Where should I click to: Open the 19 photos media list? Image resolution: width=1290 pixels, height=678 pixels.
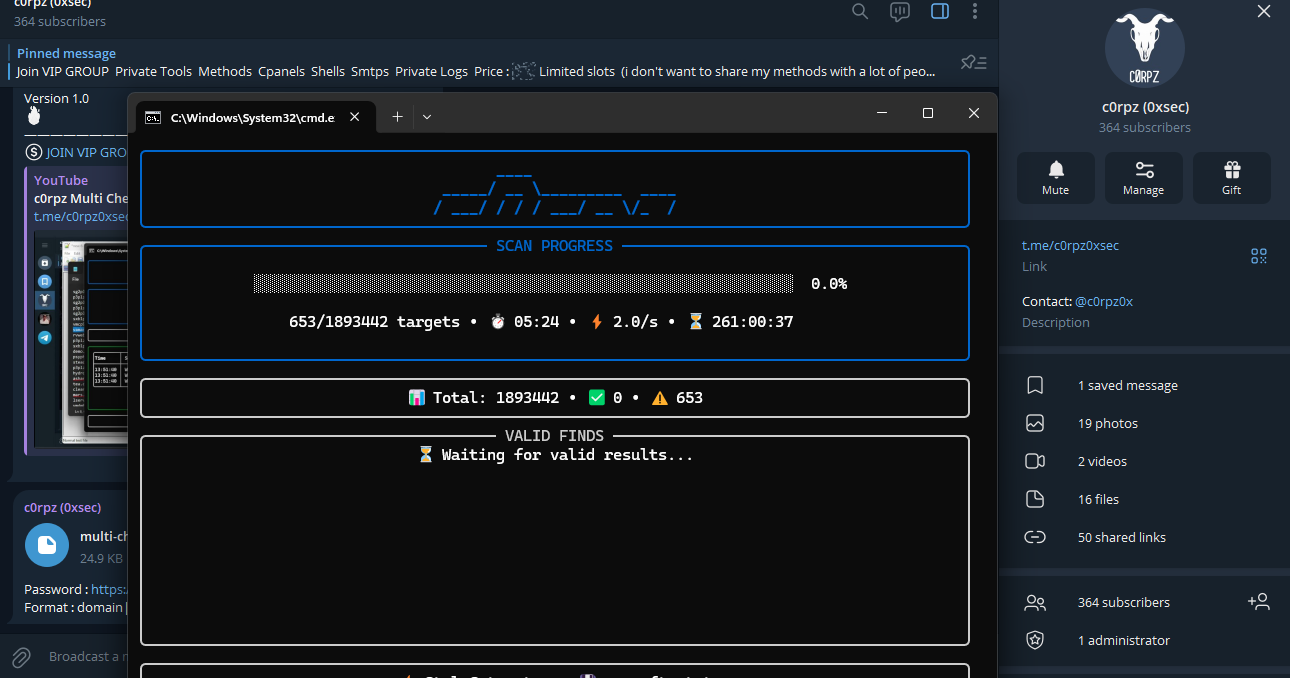coord(1107,424)
